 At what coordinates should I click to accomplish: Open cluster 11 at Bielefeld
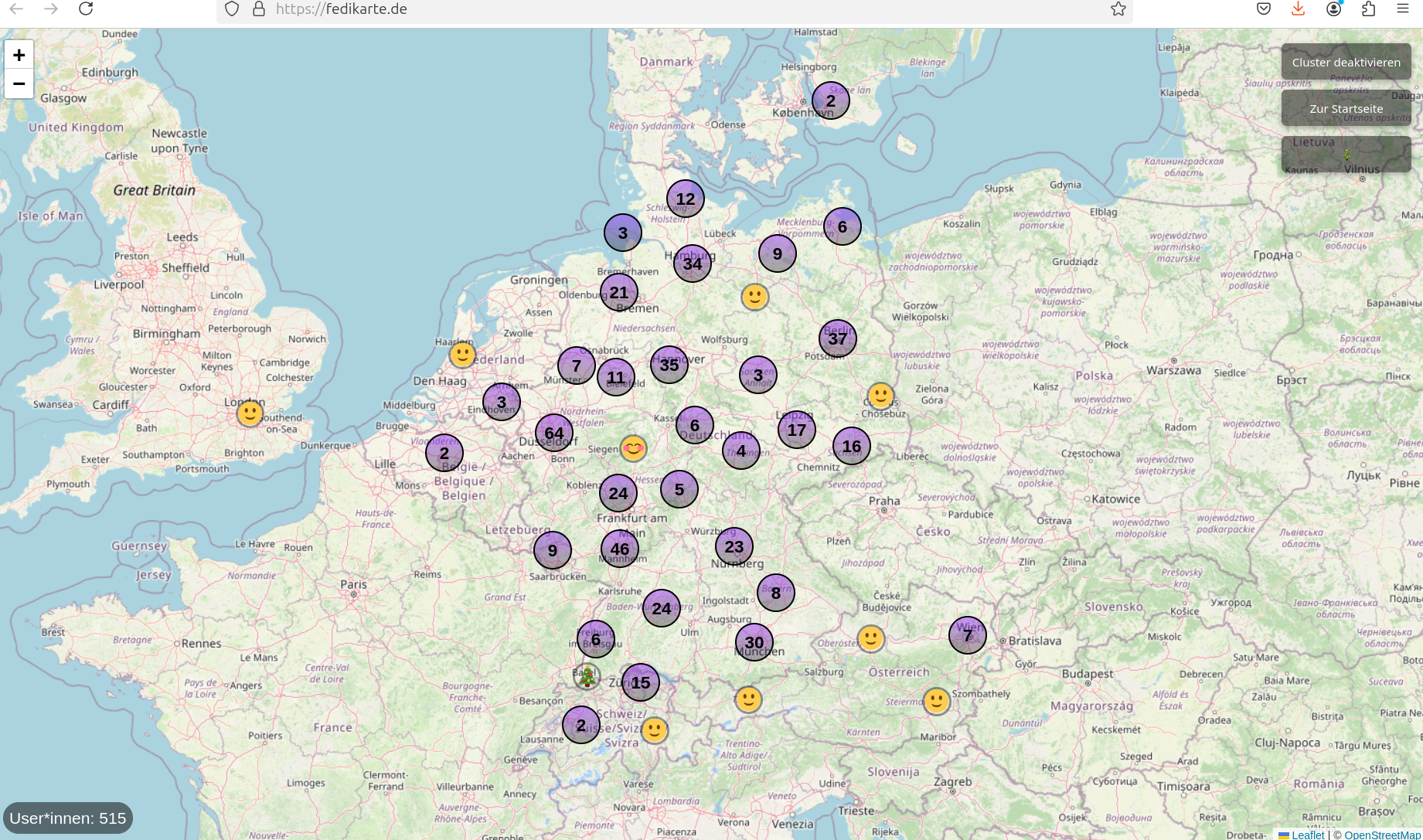tap(616, 377)
